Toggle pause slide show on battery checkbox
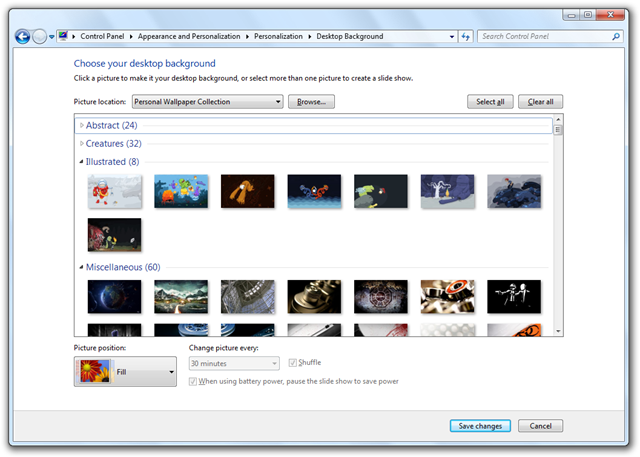Viewport: 640px width, 457px height. click(193, 381)
